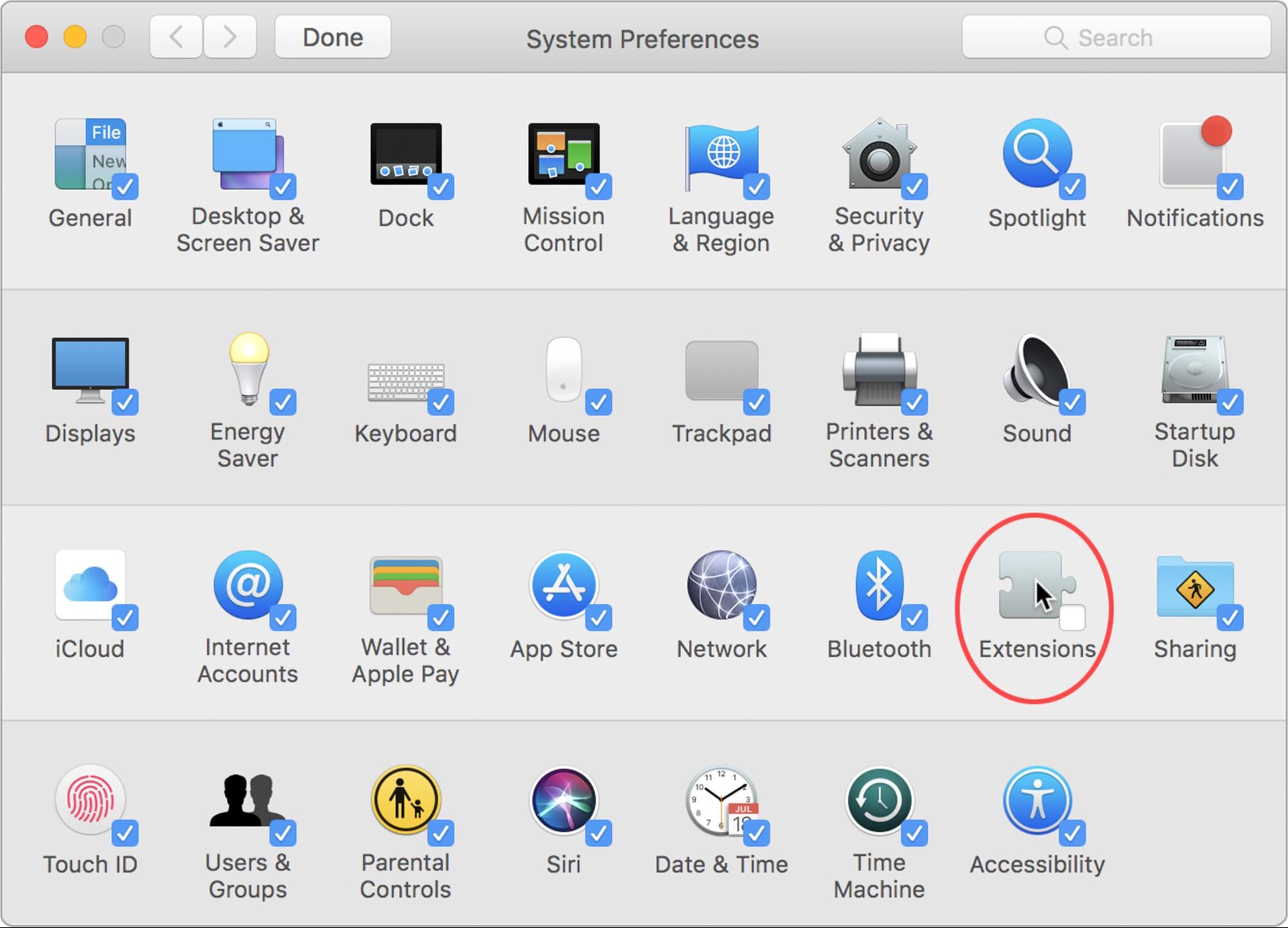This screenshot has width=1288, height=928.
Task: Toggle the Accessibility pane checkbox
Action: 1072,834
